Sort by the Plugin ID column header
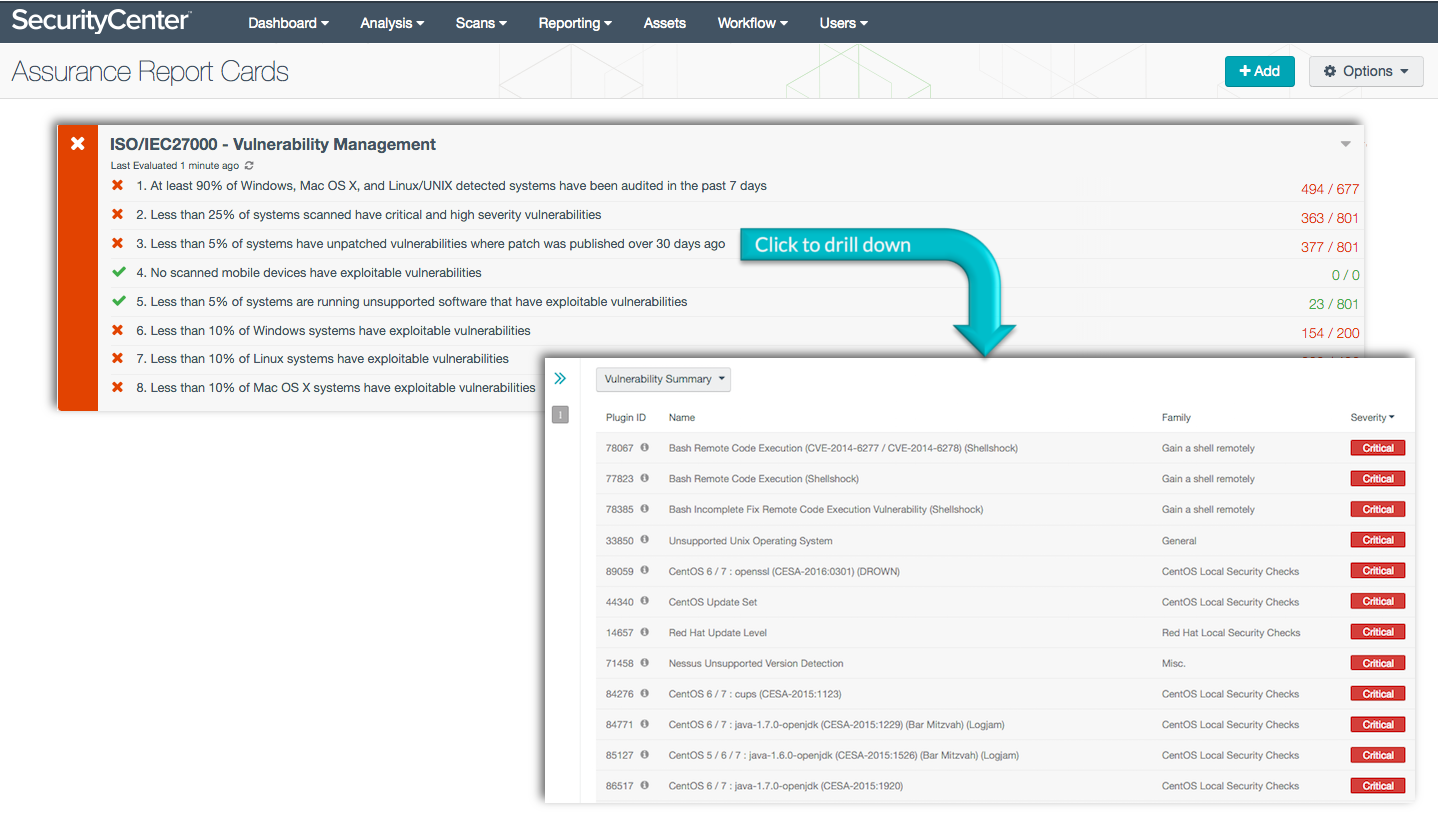Viewport: 1440px width, 820px height. (626, 417)
